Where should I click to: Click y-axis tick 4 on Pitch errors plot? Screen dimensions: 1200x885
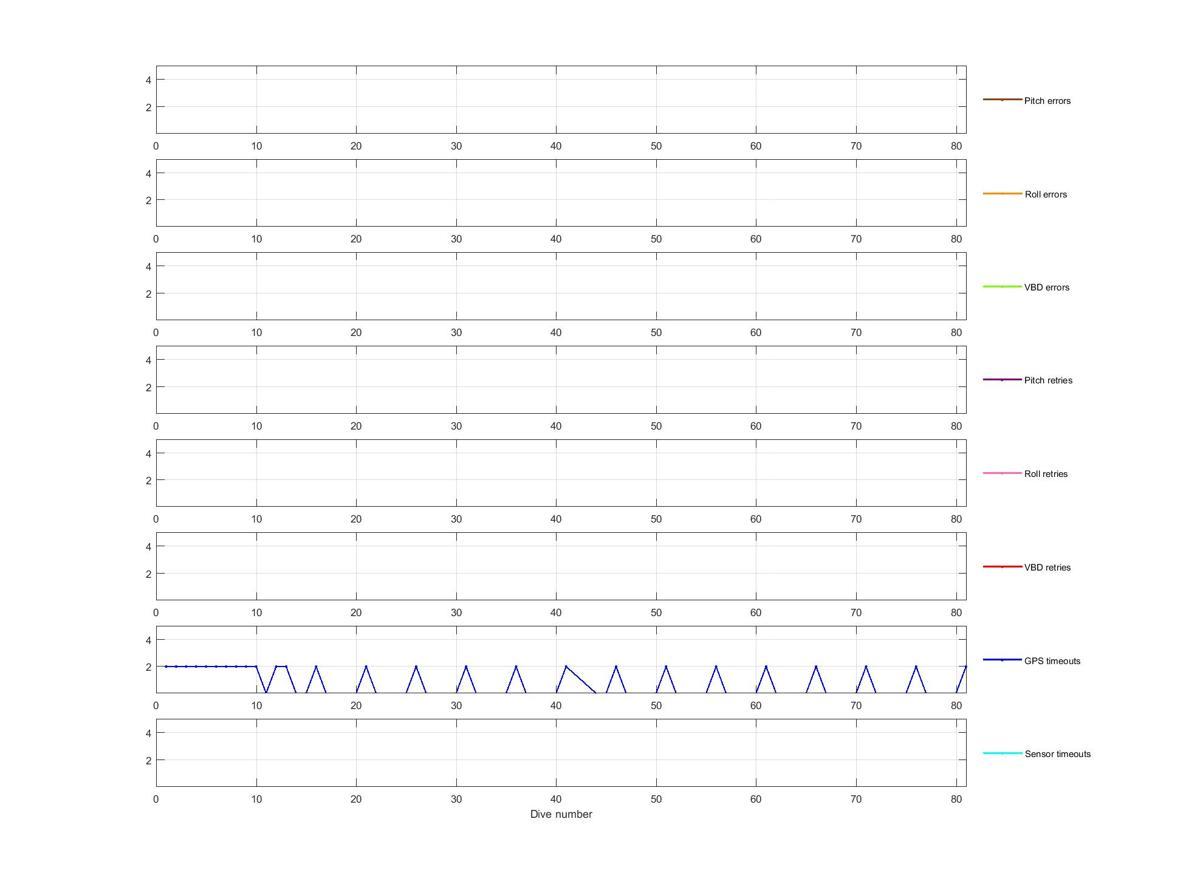pyautogui.click(x=148, y=80)
